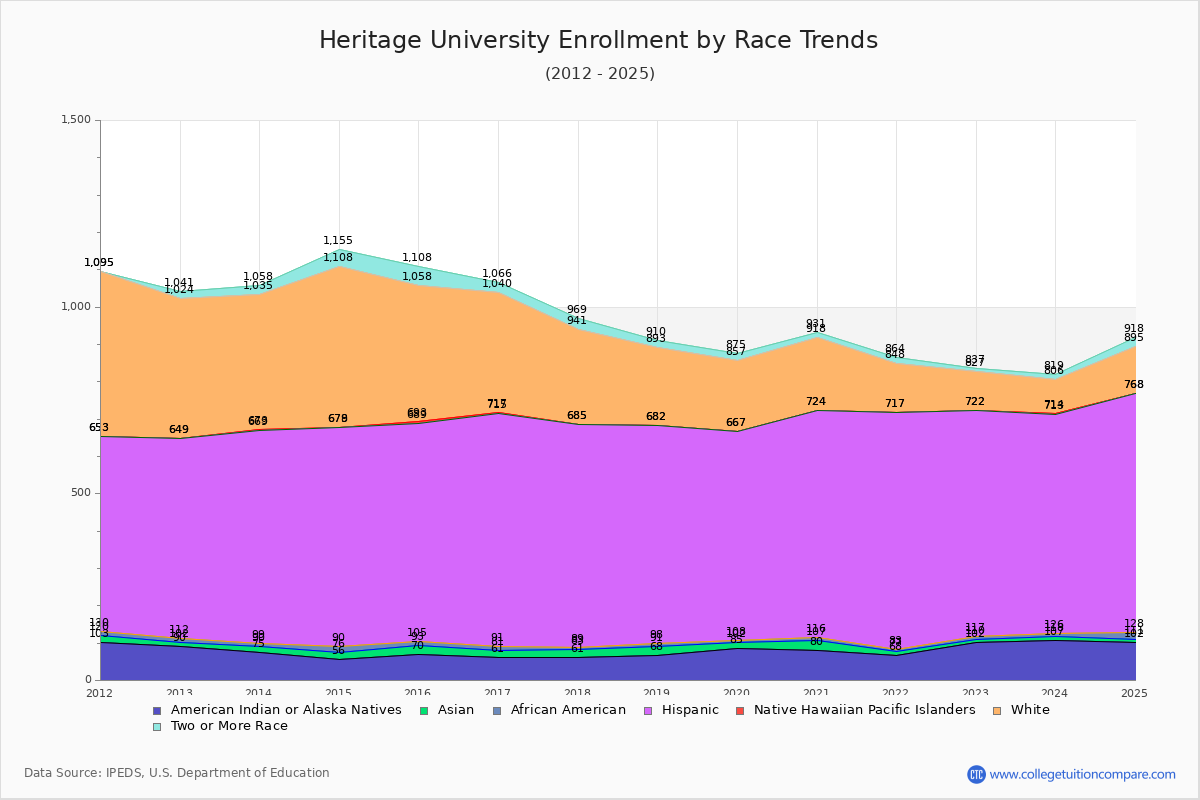This screenshot has width=1200, height=800.
Task: Click the 1,066 data label for 2017
Action: 497,274
